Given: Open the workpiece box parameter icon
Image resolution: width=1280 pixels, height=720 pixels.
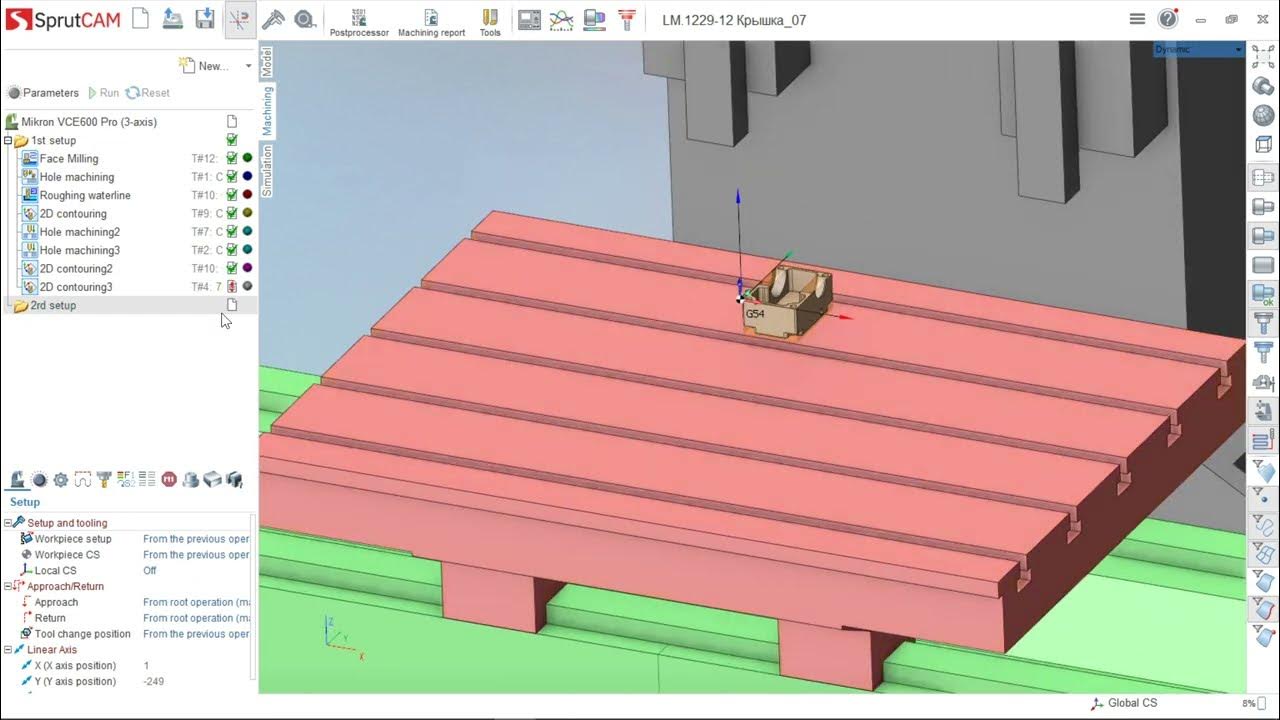Looking at the screenshot, I should point(212,480).
